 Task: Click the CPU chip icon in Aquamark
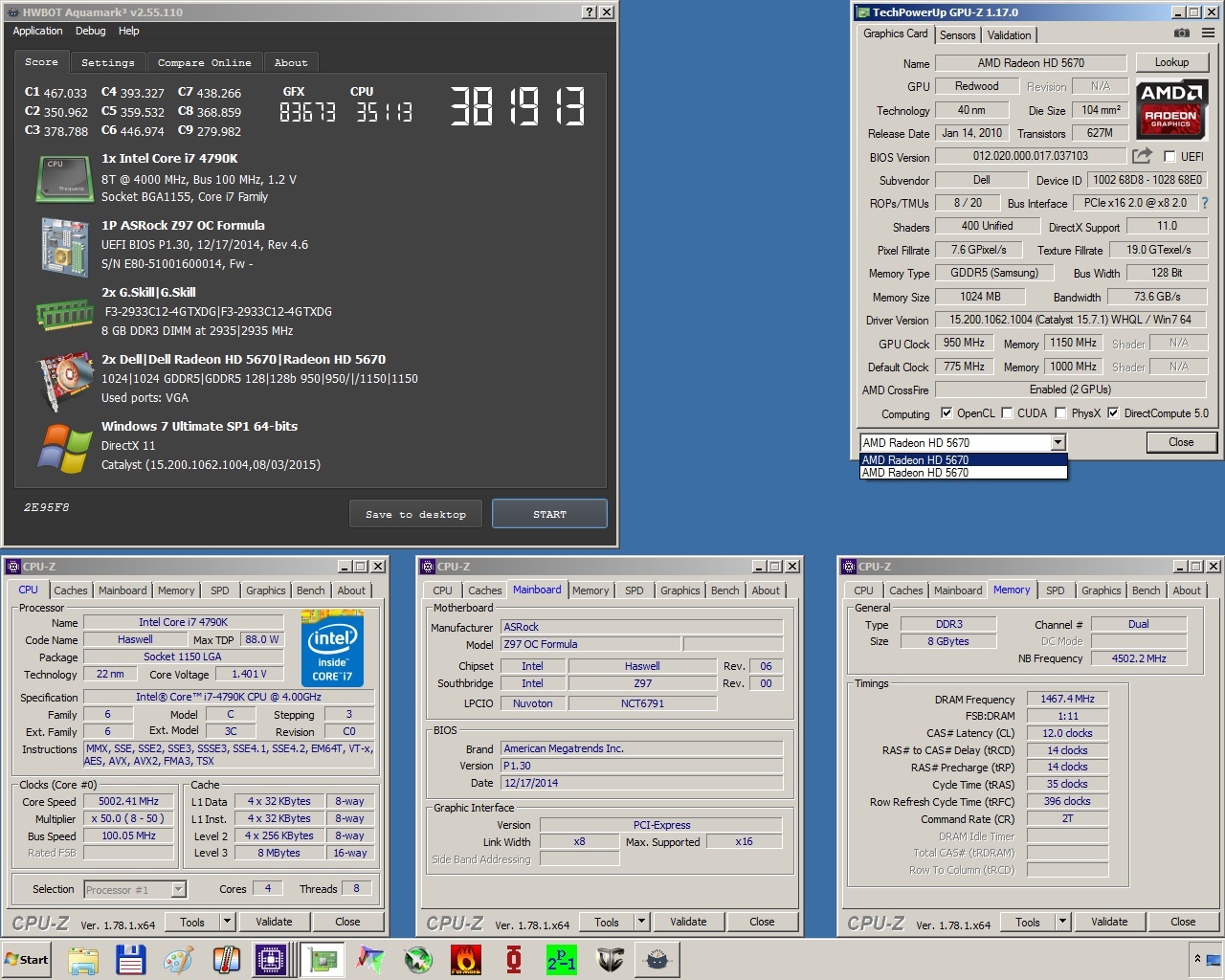pos(64,178)
